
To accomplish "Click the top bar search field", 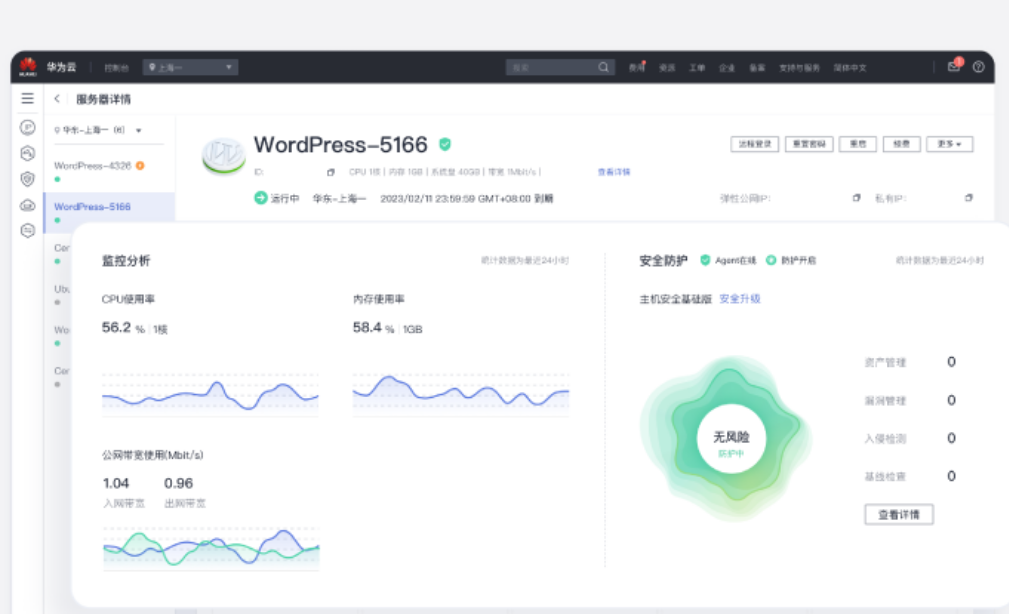I will [x=560, y=67].
